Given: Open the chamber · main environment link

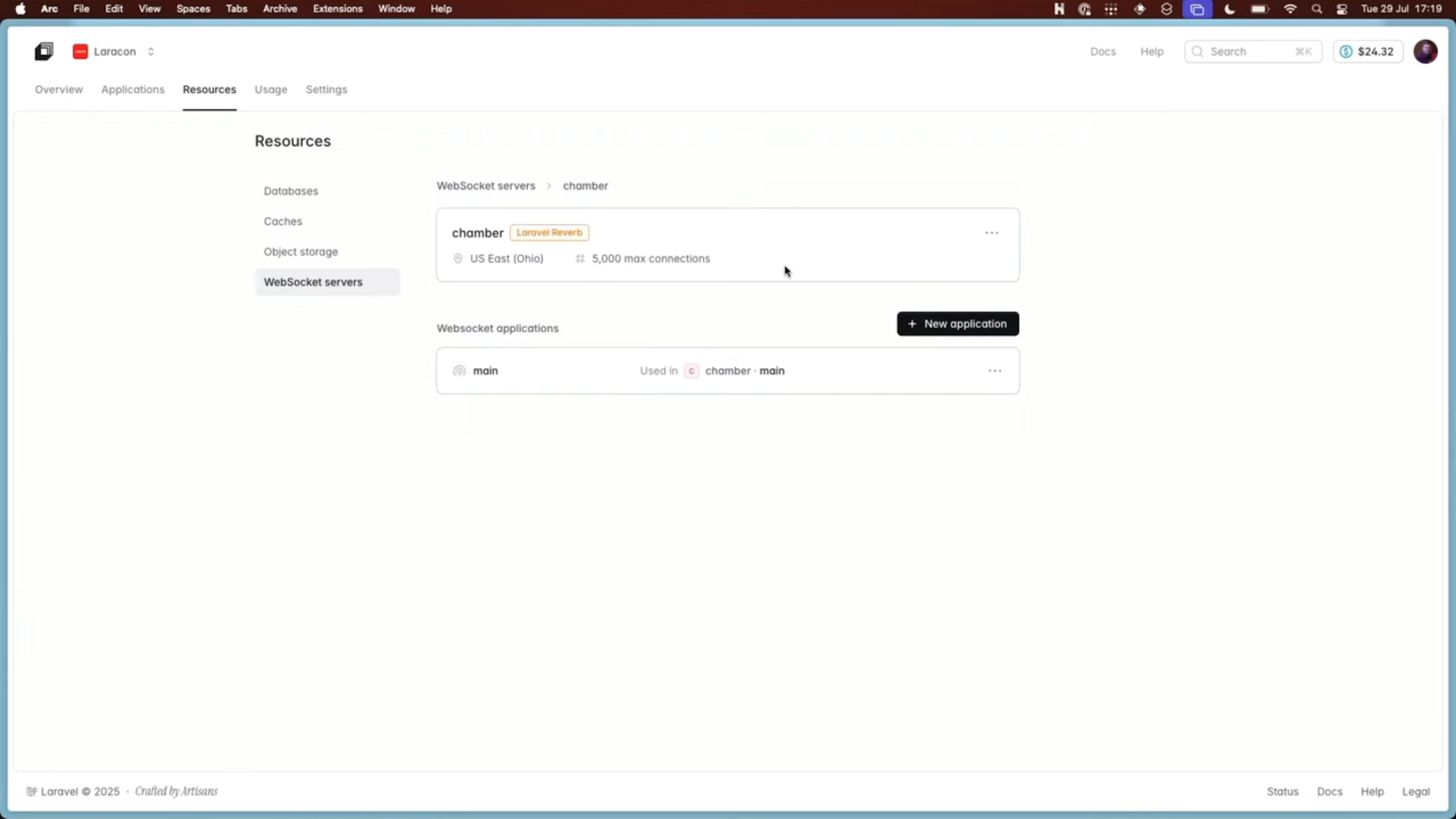Looking at the screenshot, I should [x=745, y=371].
